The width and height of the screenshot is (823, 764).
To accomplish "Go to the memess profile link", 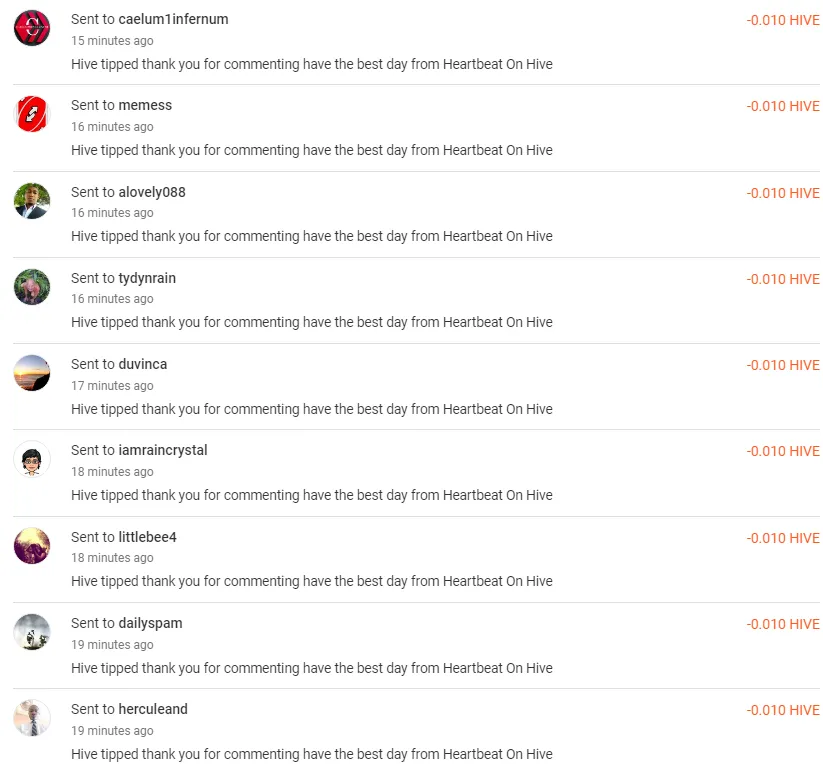I will point(145,105).
